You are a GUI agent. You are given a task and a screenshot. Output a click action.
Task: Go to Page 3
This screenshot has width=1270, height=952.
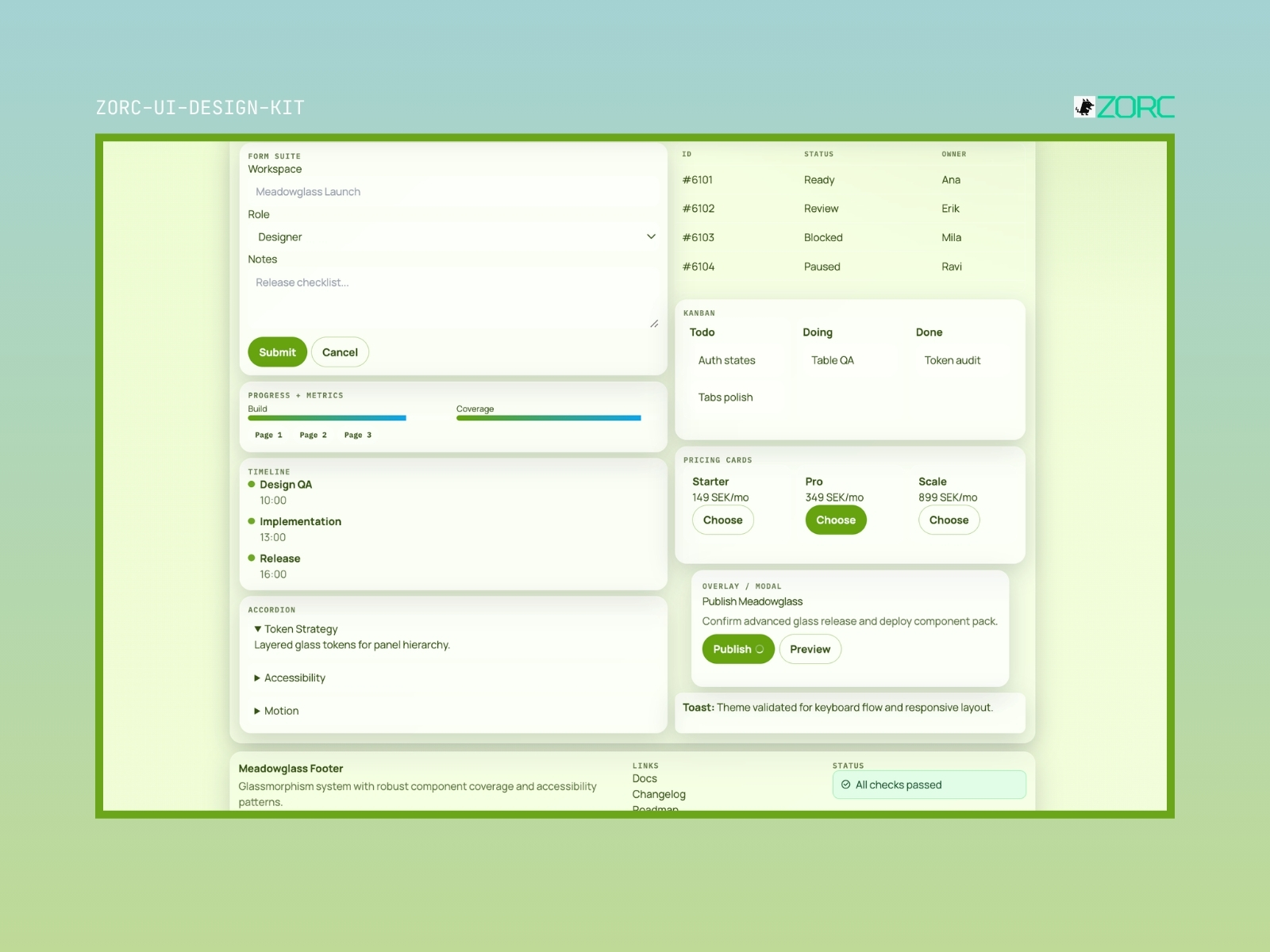[x=357, y=435]
